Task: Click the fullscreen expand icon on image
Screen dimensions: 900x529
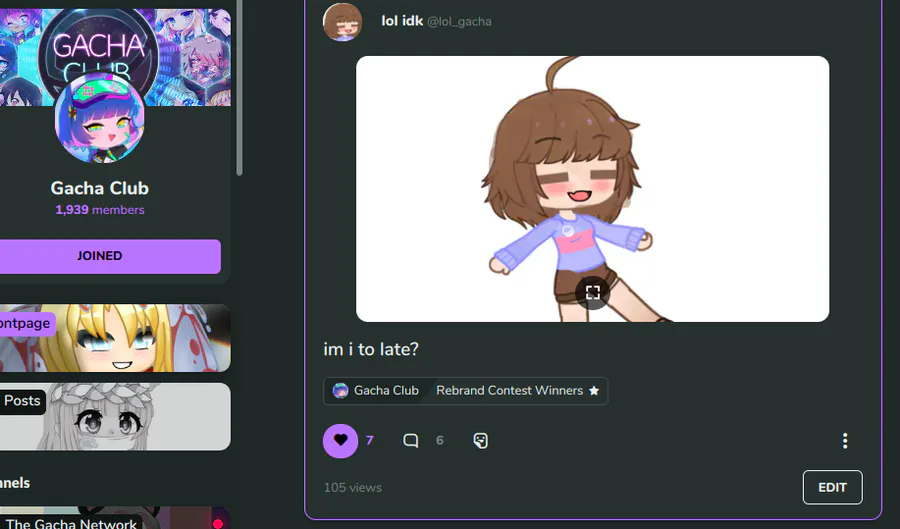Action: tap(593, 293)
